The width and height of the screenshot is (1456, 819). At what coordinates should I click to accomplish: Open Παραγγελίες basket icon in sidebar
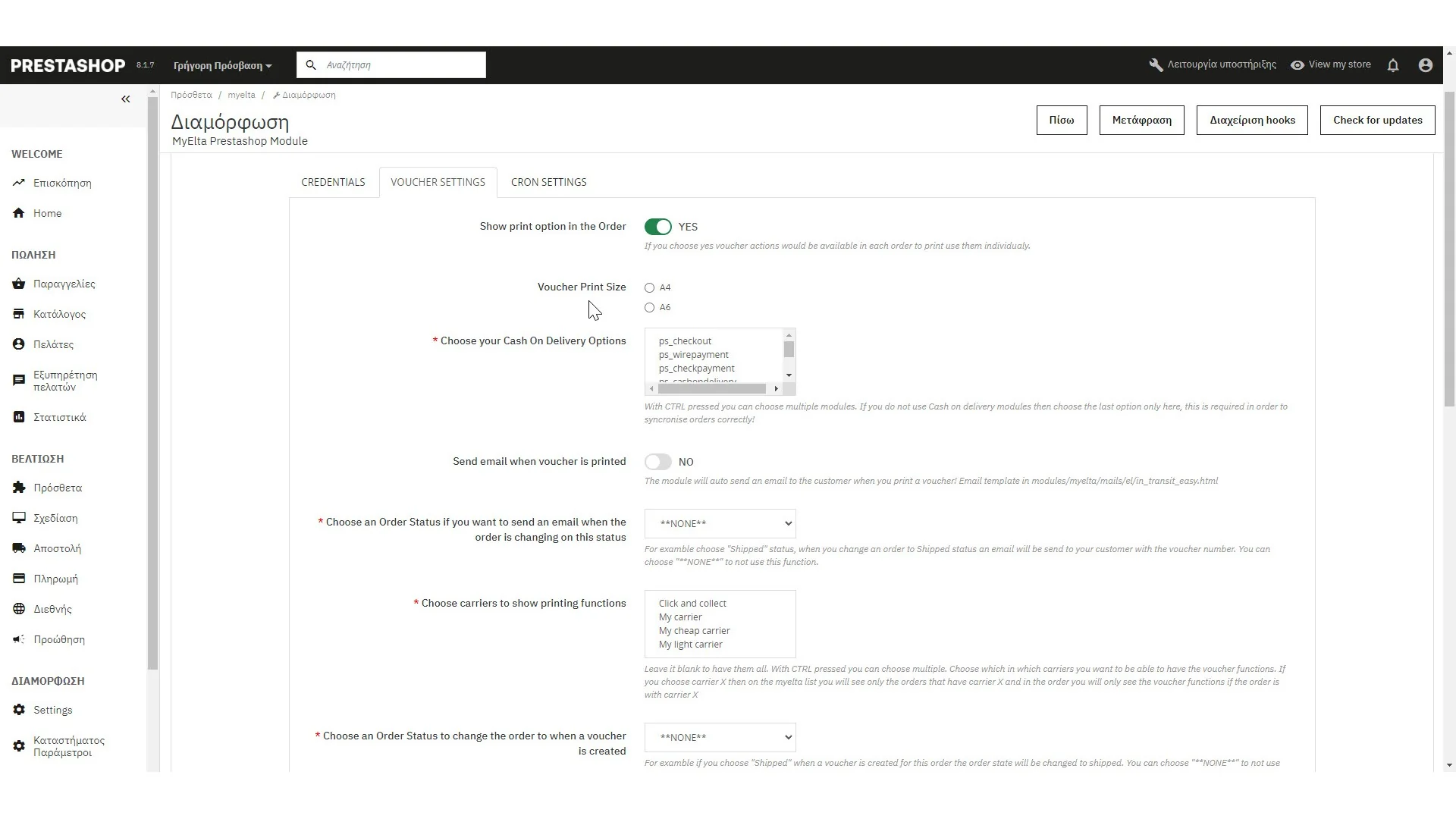point(19,284)
